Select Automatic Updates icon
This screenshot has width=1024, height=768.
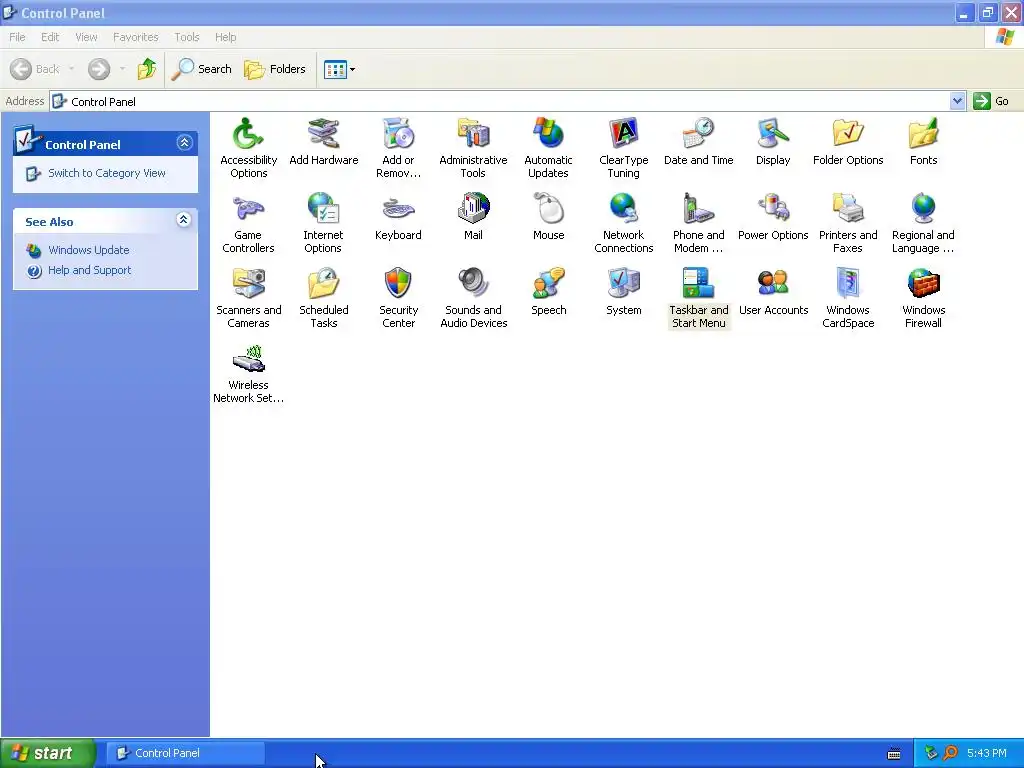click(549, 148)
